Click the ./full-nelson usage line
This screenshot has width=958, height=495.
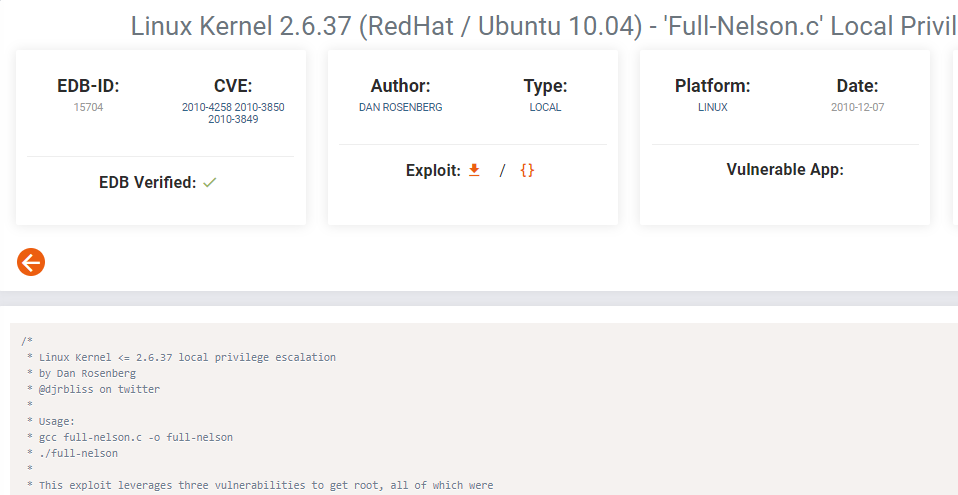point(78,453)
